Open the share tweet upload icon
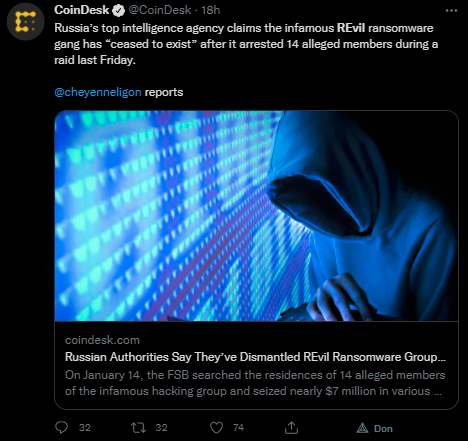This screenshot has height=441, width=468. pyautogui.click(x=291, y=427)
